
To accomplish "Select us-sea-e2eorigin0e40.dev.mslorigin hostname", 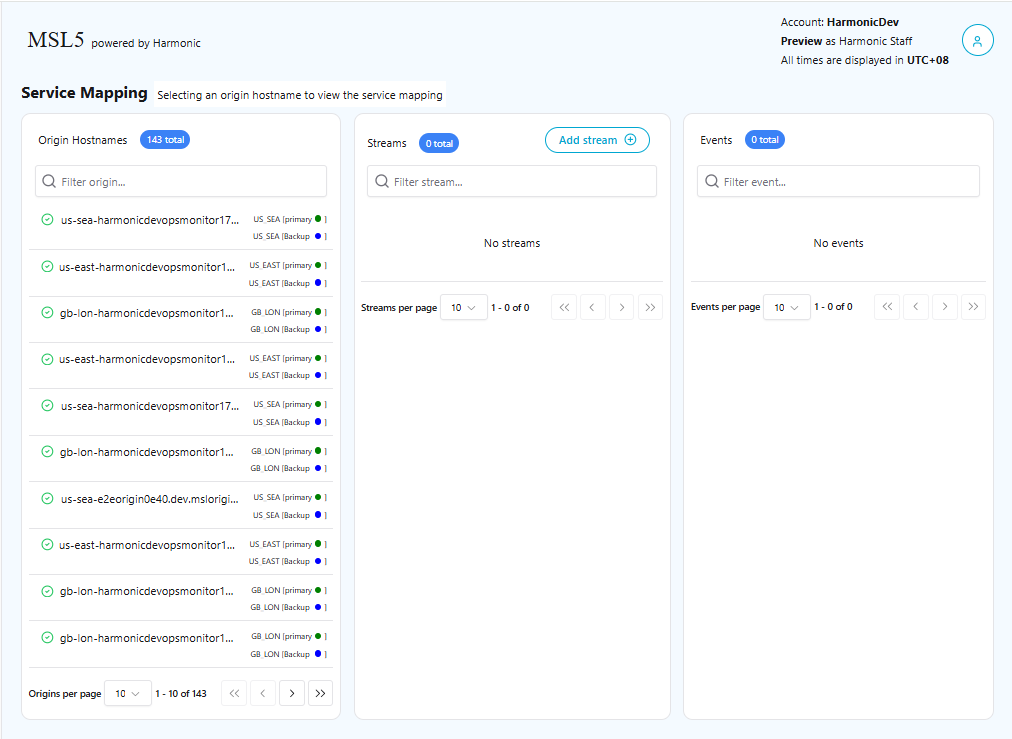I will point(147,498).
